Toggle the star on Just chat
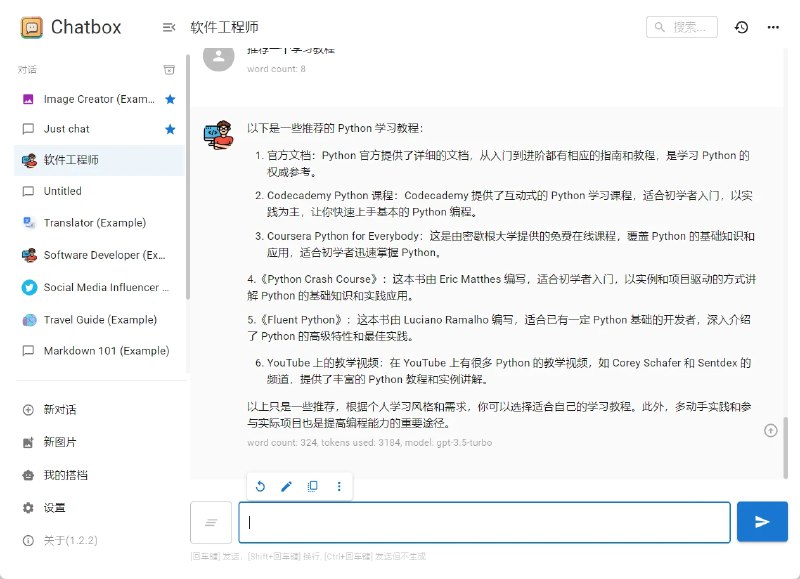Screen dimensions: 800x579 [170, 129]
